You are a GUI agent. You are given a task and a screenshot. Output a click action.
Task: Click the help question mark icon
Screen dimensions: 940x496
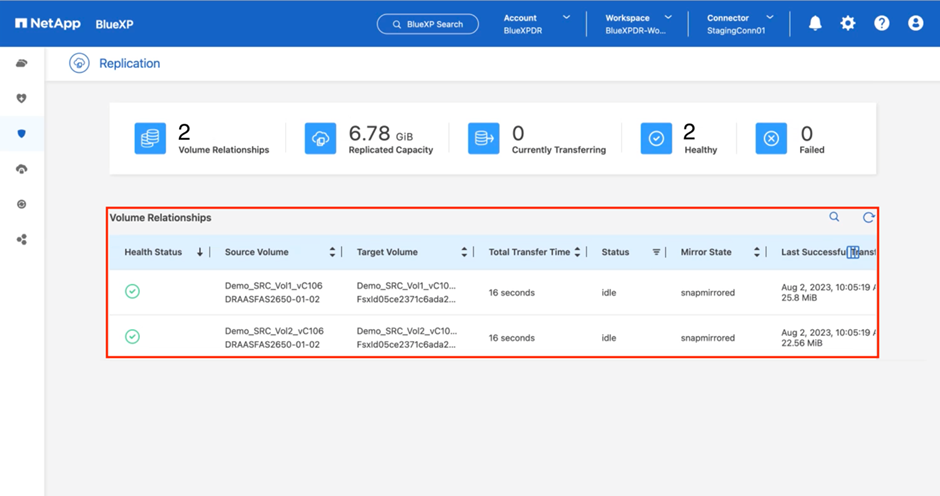pos(881,23)
